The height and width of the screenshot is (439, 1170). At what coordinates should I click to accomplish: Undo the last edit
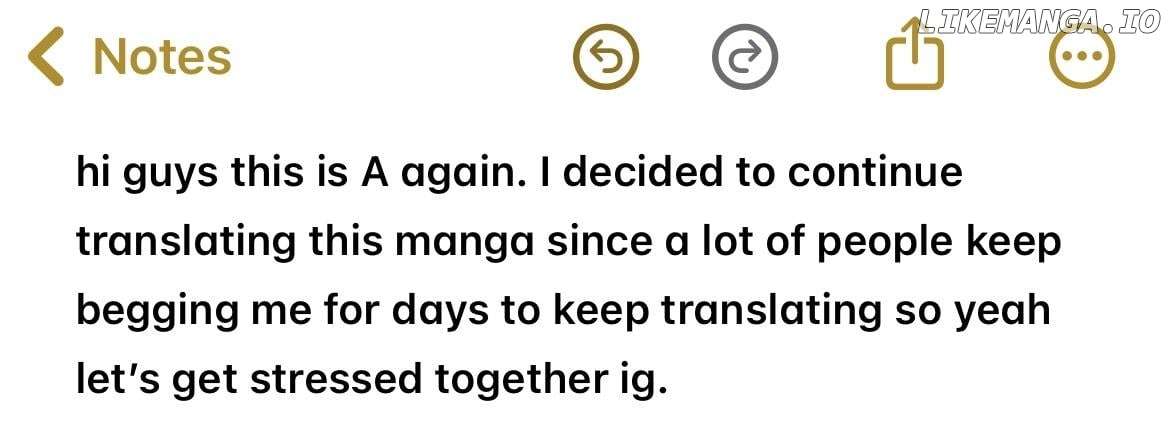coord(605,57)
